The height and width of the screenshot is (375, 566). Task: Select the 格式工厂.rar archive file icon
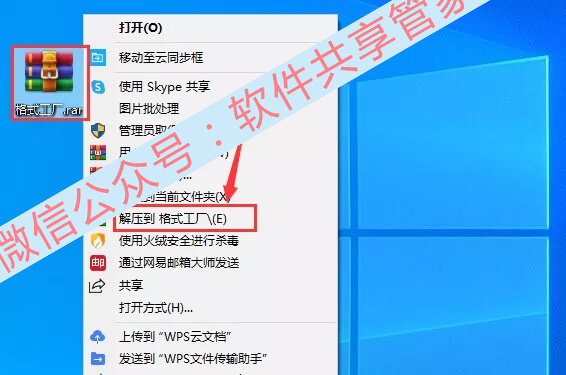49,82
